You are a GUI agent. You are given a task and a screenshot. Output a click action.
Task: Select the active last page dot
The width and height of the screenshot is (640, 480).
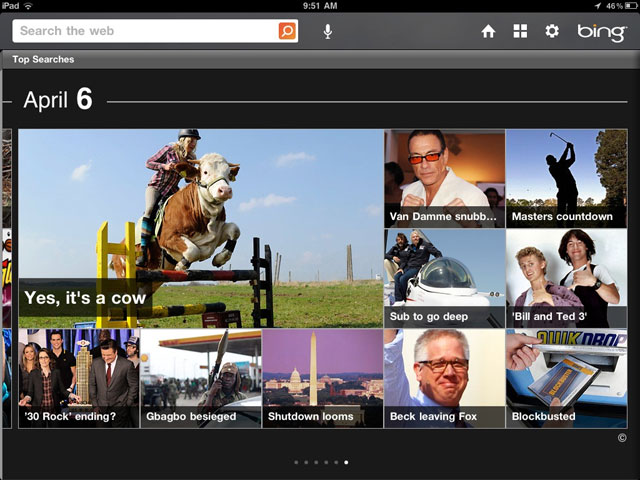point(346,462)
